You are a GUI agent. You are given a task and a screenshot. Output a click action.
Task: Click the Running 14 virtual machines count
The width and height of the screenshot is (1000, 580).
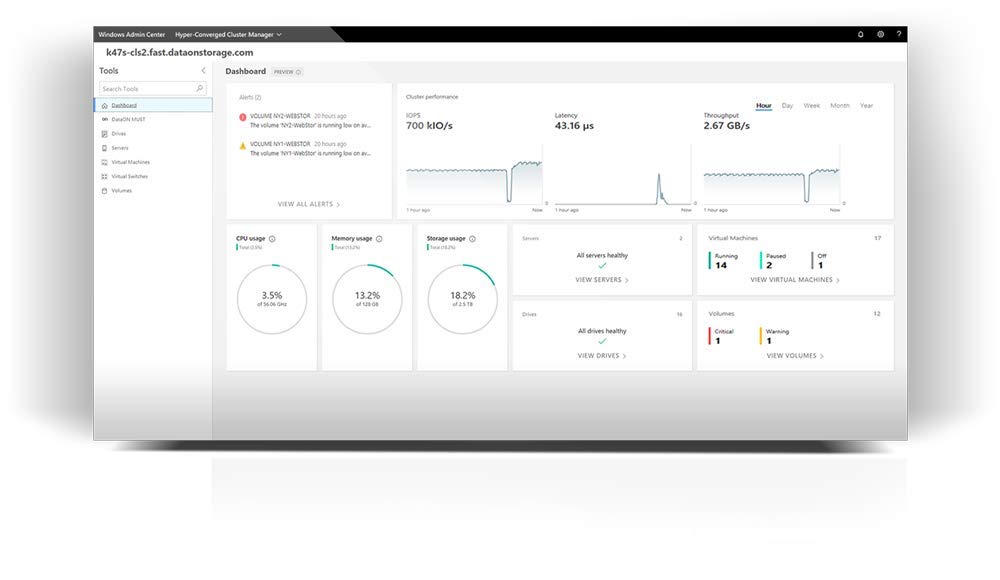723,260
